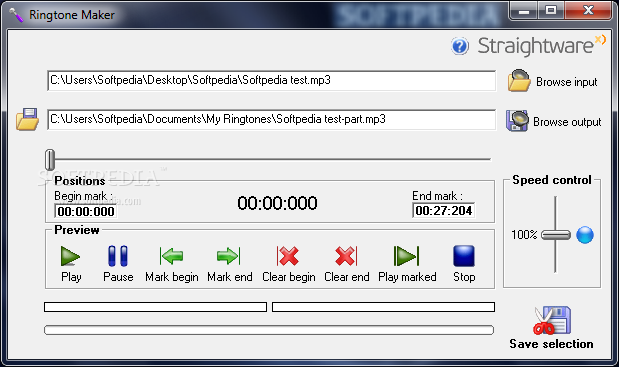Screen dimensions: 619x367
Task: Click the Begin mark time field
Action: 85,211
